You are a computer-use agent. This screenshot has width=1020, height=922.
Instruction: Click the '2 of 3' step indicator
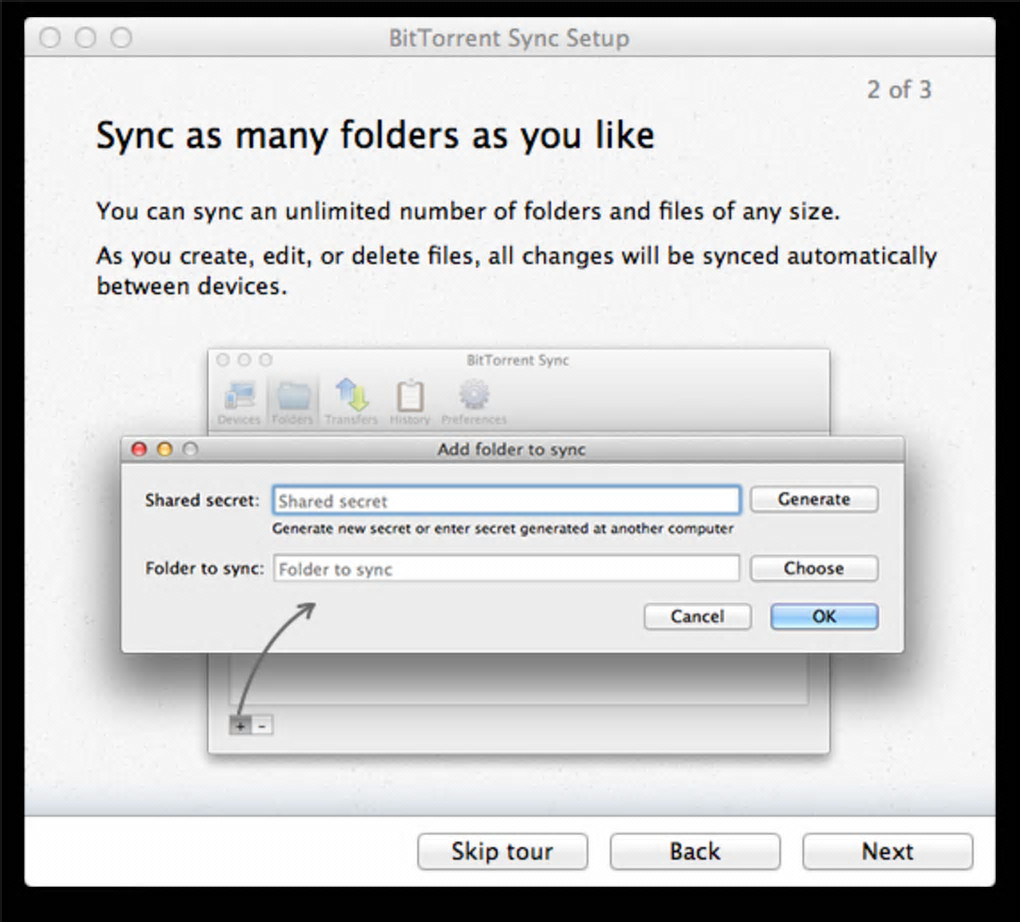(899, 90)
